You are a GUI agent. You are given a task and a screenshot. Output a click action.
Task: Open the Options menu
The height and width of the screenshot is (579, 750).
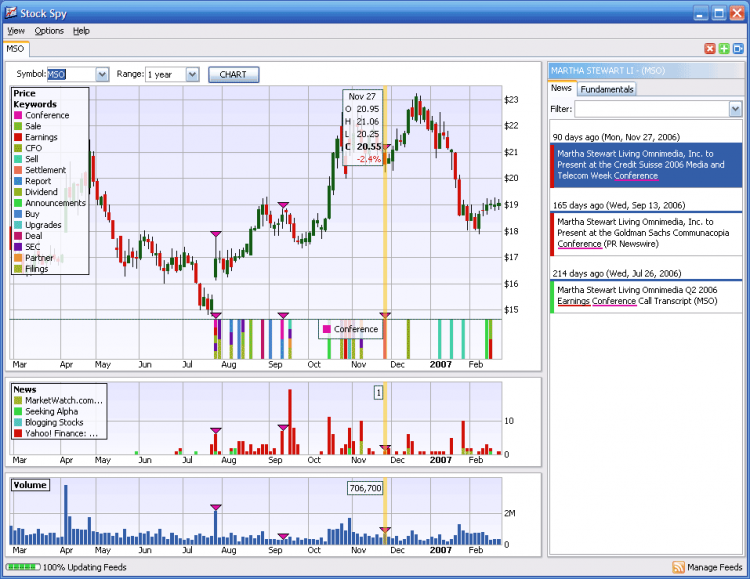49,31
